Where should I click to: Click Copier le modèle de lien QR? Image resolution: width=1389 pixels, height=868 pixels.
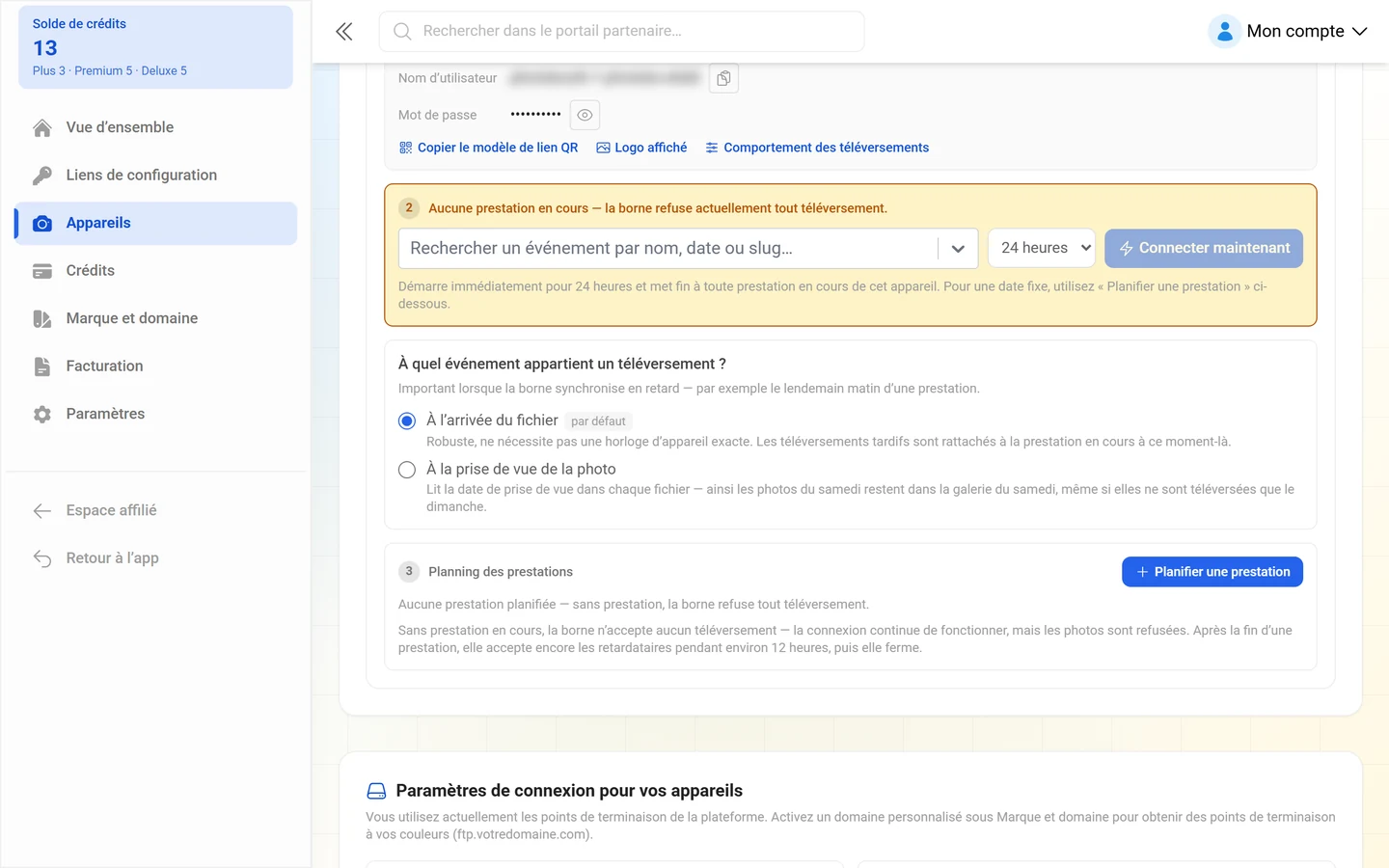coord(488,148)
